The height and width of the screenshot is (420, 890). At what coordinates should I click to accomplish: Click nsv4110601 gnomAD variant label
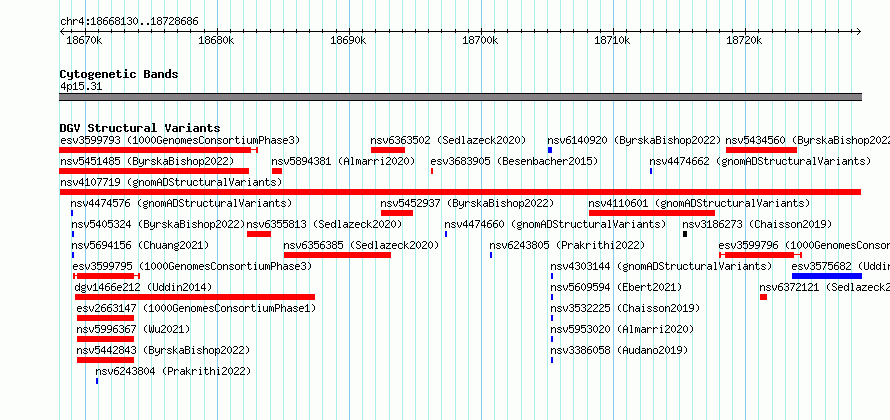[699, 203]
